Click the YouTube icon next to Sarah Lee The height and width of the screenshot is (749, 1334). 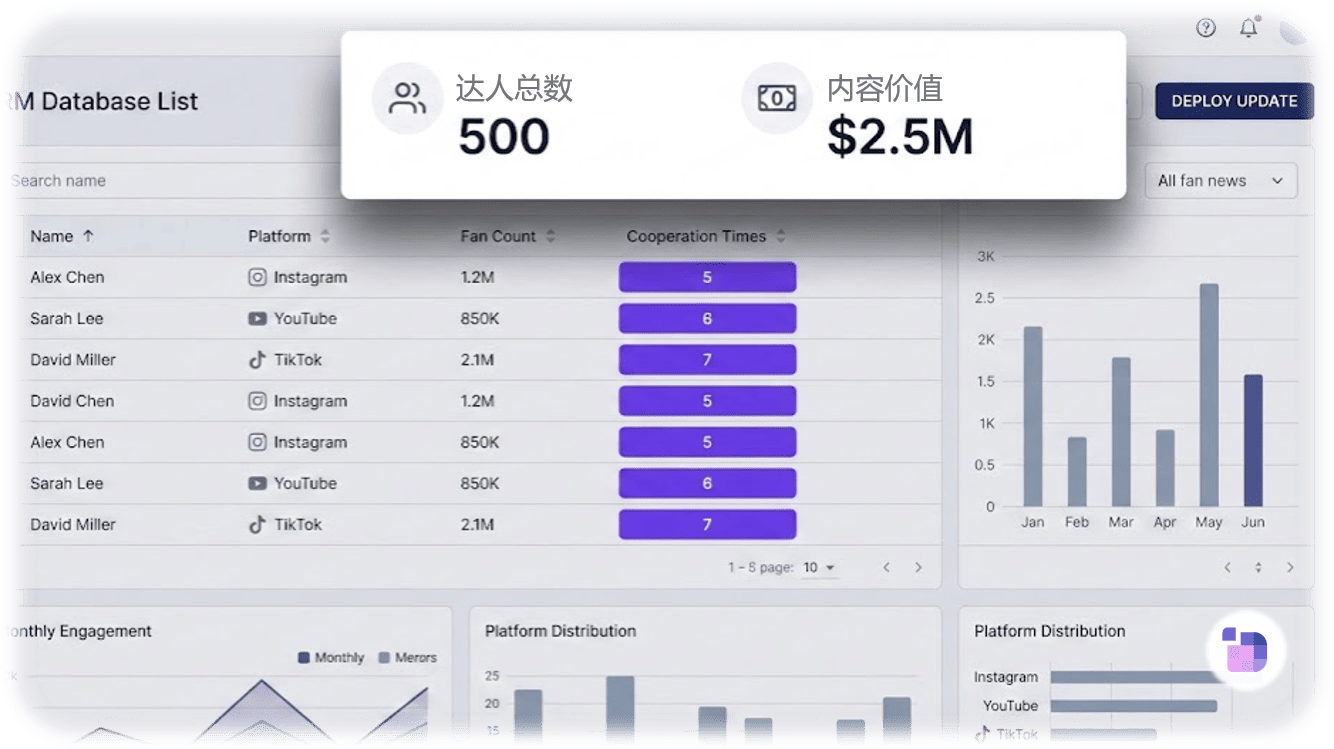[x=258, y=318]
